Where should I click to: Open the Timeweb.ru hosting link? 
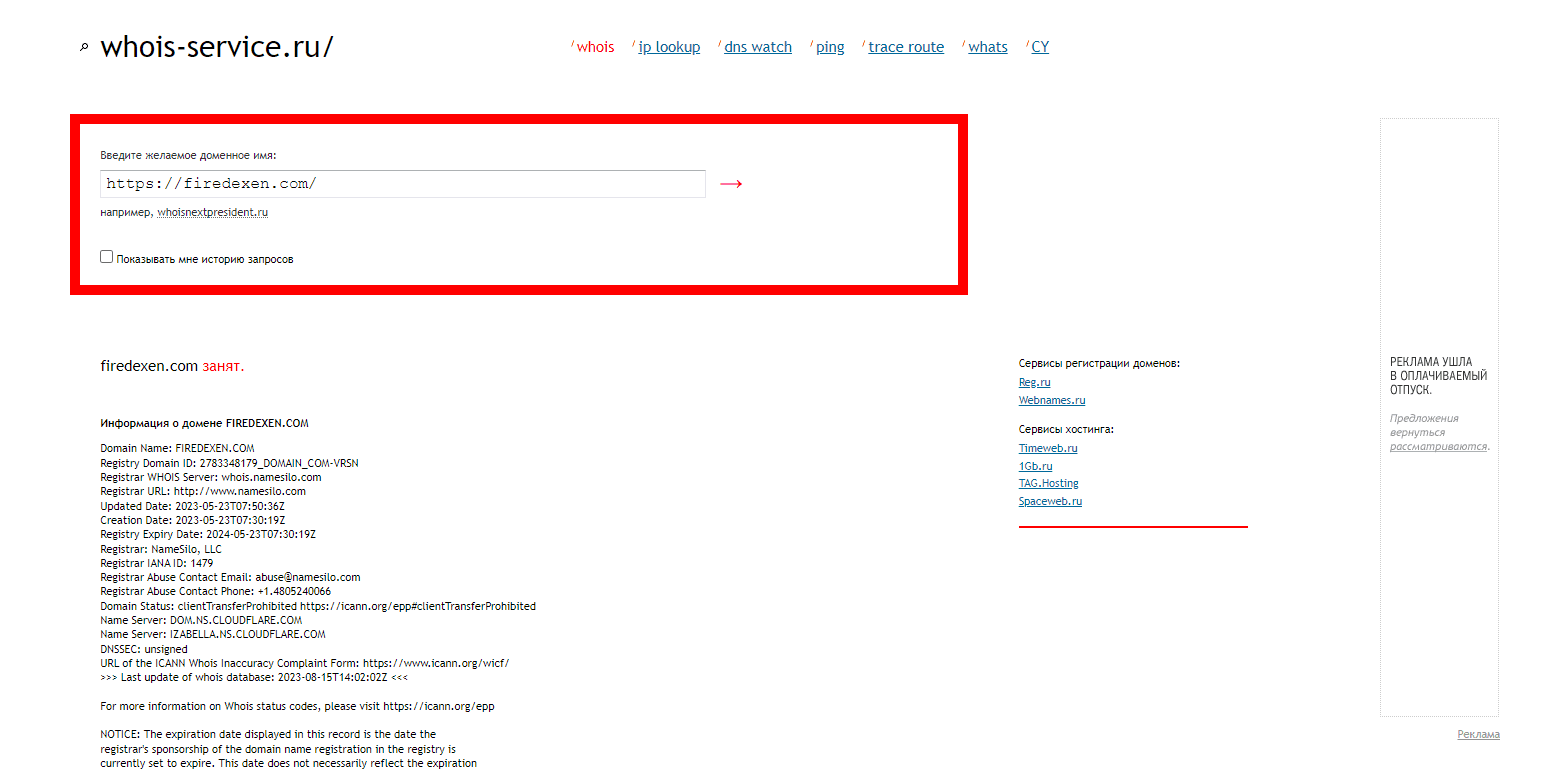[1047, 448]
